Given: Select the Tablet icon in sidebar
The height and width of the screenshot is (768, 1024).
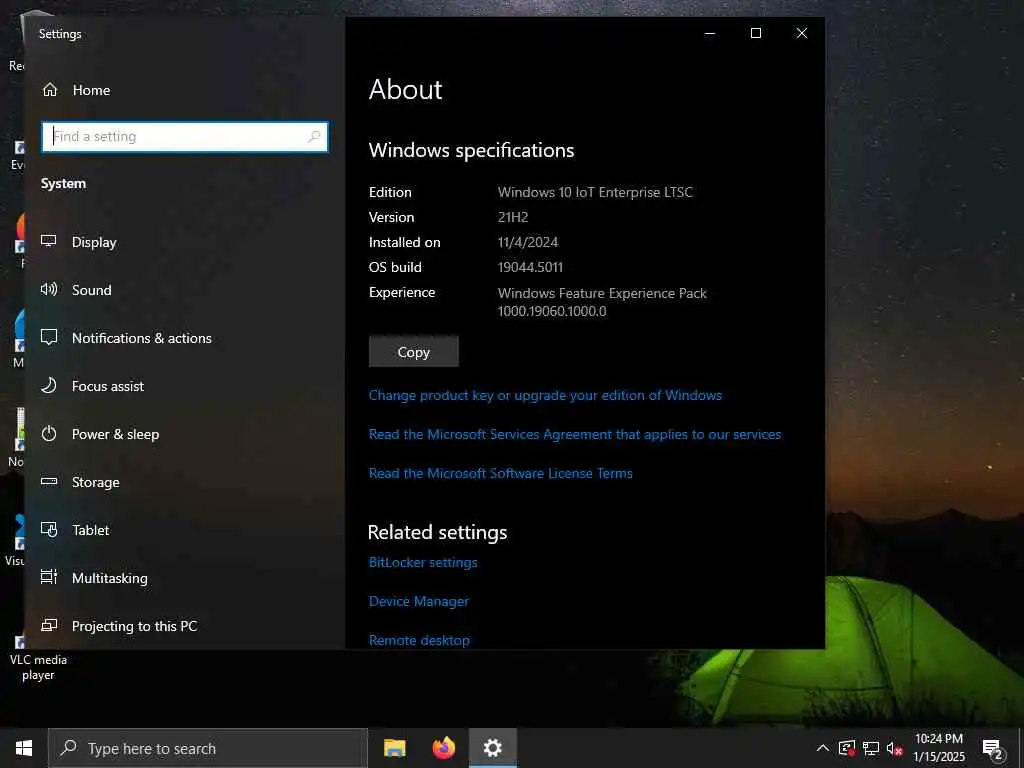Looking at the screenshot, I should (x=49, y=530).
